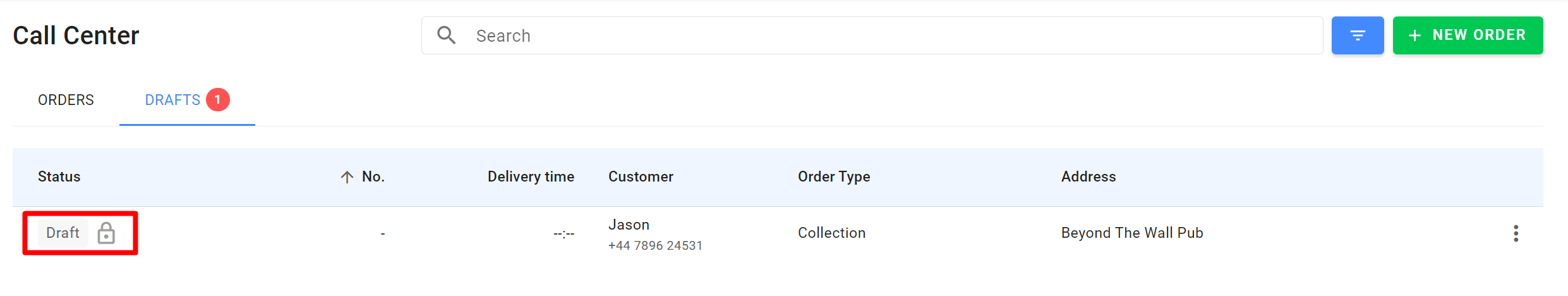Click the Beyond The Wall Pub address
Image resolution: width=1568 pixels, height=296 pixels.
tap(1132, 233)
